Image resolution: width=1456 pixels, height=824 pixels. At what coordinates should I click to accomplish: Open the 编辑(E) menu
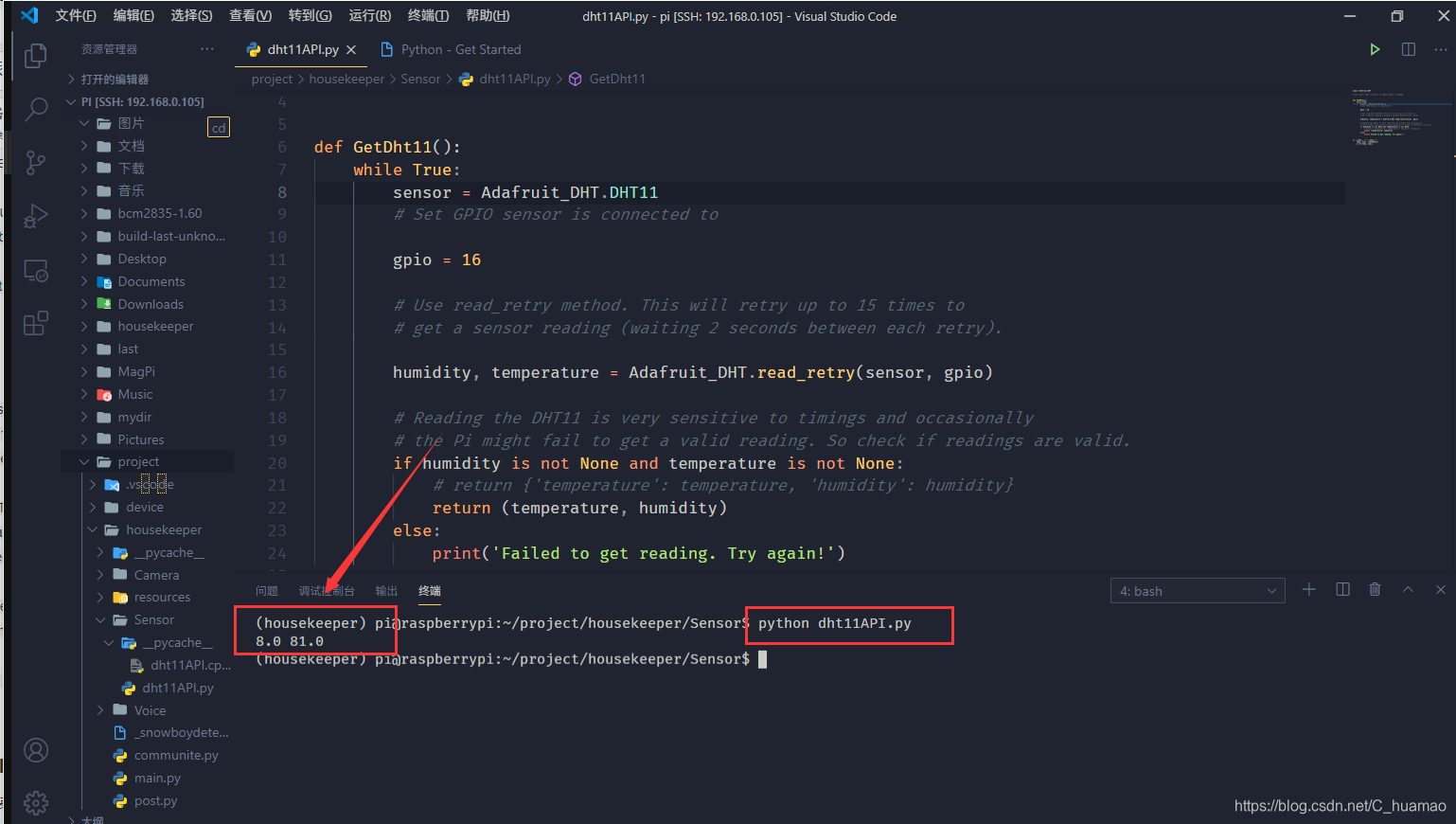click(133, 15)
